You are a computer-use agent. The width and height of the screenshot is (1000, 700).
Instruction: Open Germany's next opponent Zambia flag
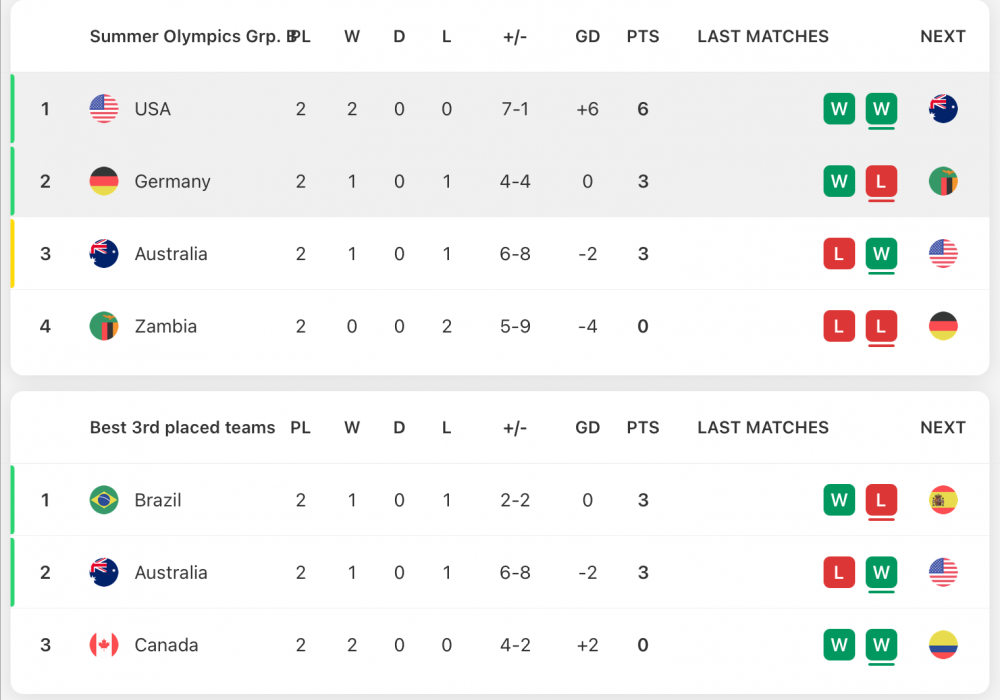point(943,181)
